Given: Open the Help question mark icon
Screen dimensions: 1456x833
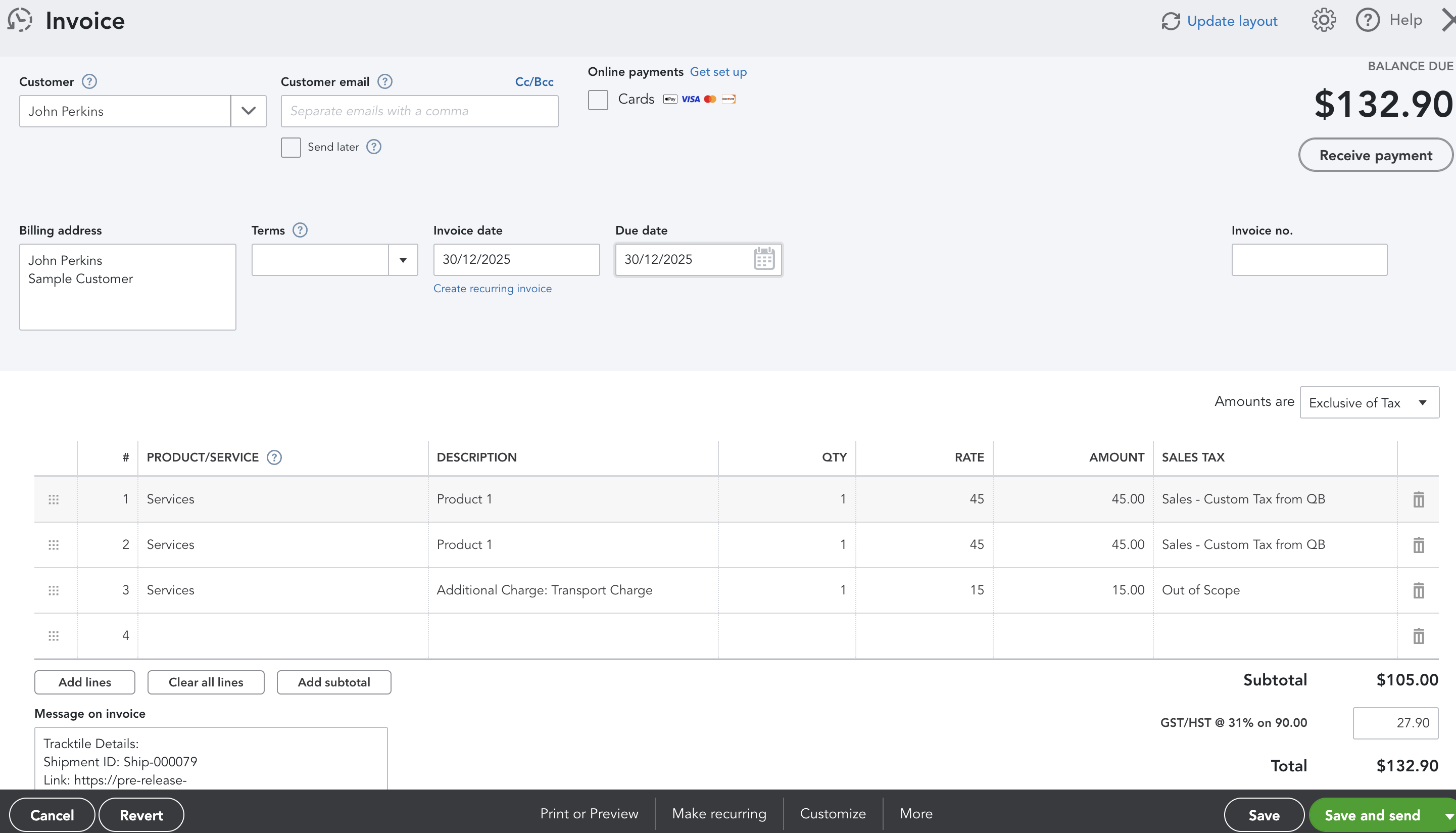Looking at the screenshot, I should (x=1368, y=21).
